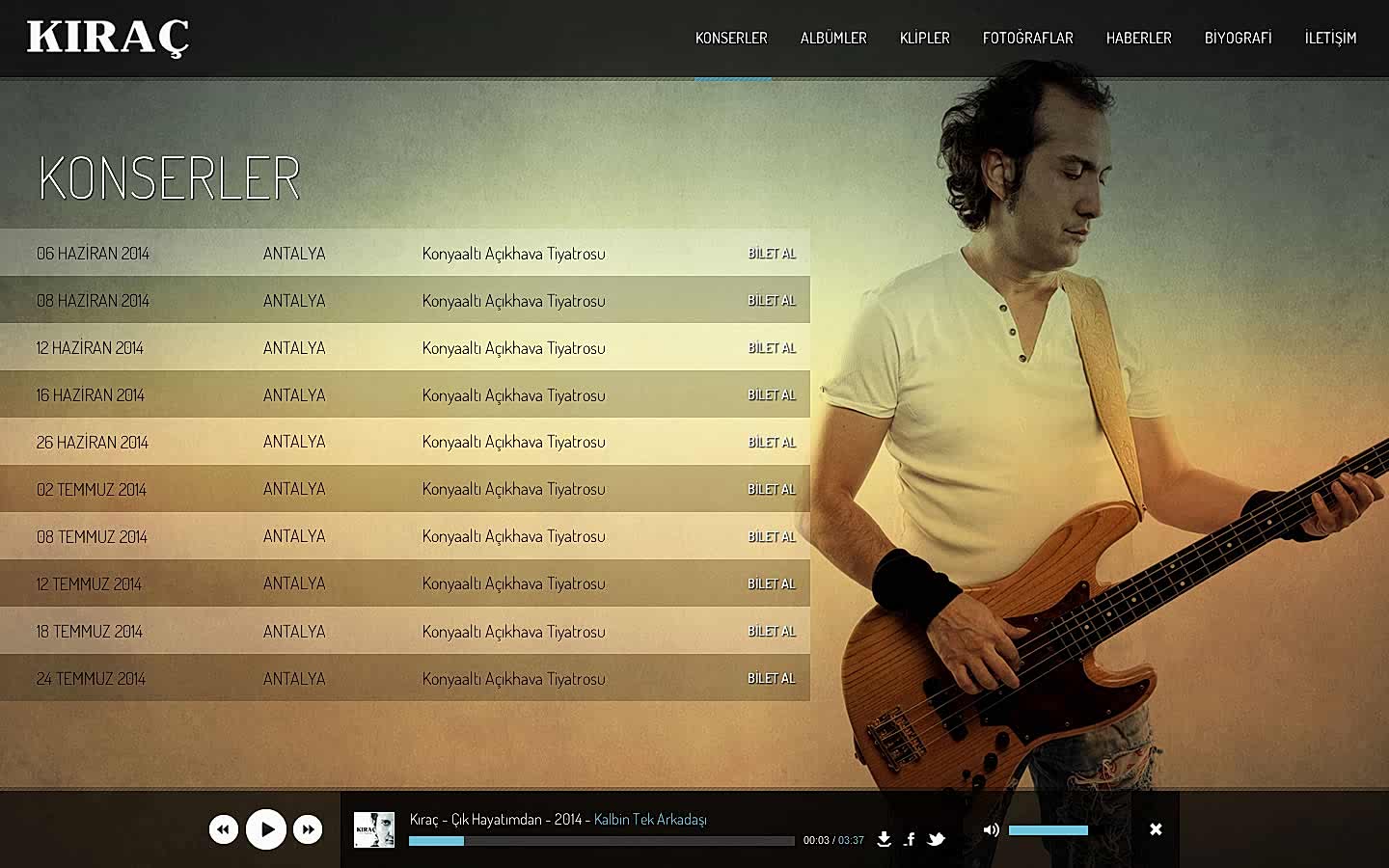This screenshot has width=1389, height=868.
Task: Open the İletişim contact page
Action: (x=1330, y=38)
